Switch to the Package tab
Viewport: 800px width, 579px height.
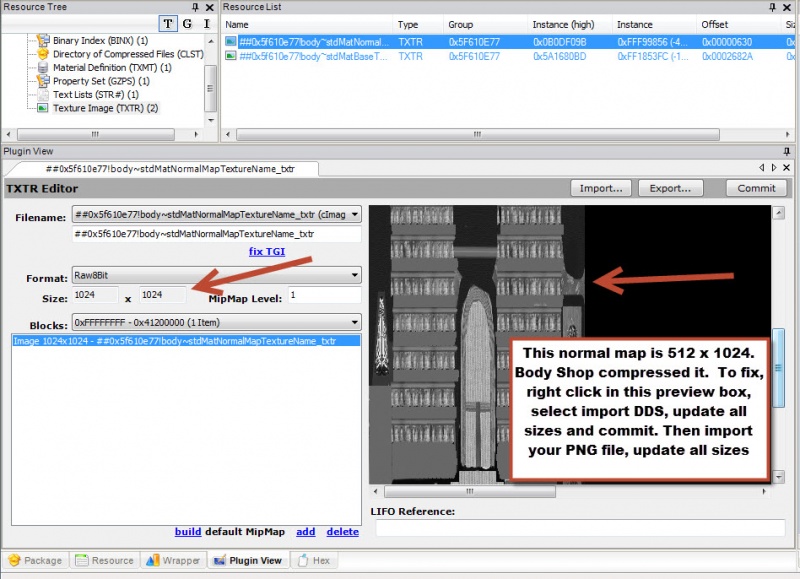pos(34,561)
